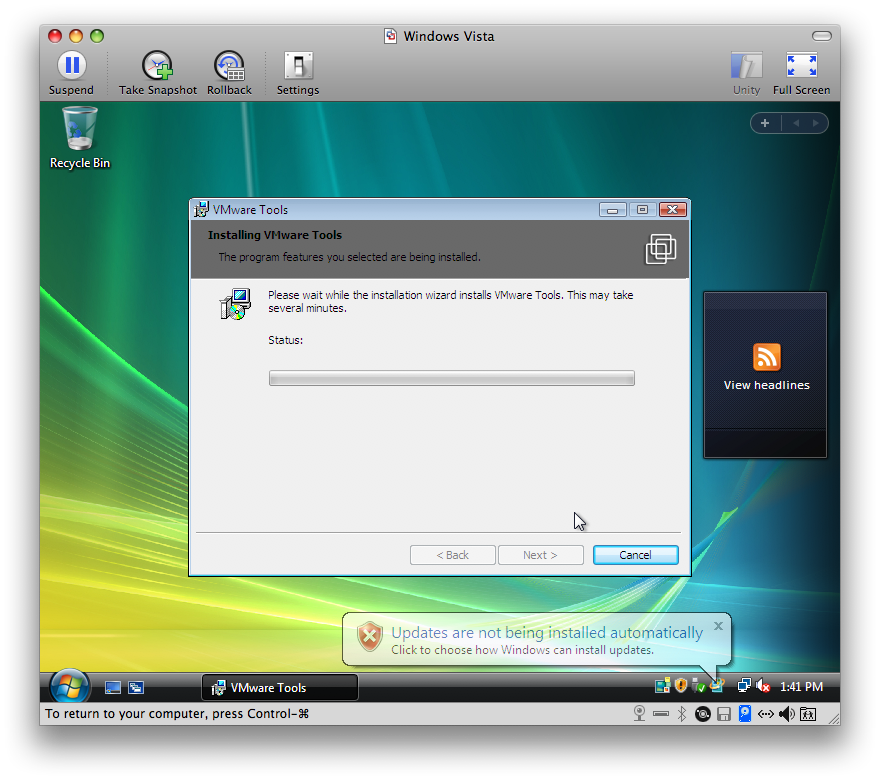
Task: Toggle the Bluetooth device status icon
Action: coord(682,714)
